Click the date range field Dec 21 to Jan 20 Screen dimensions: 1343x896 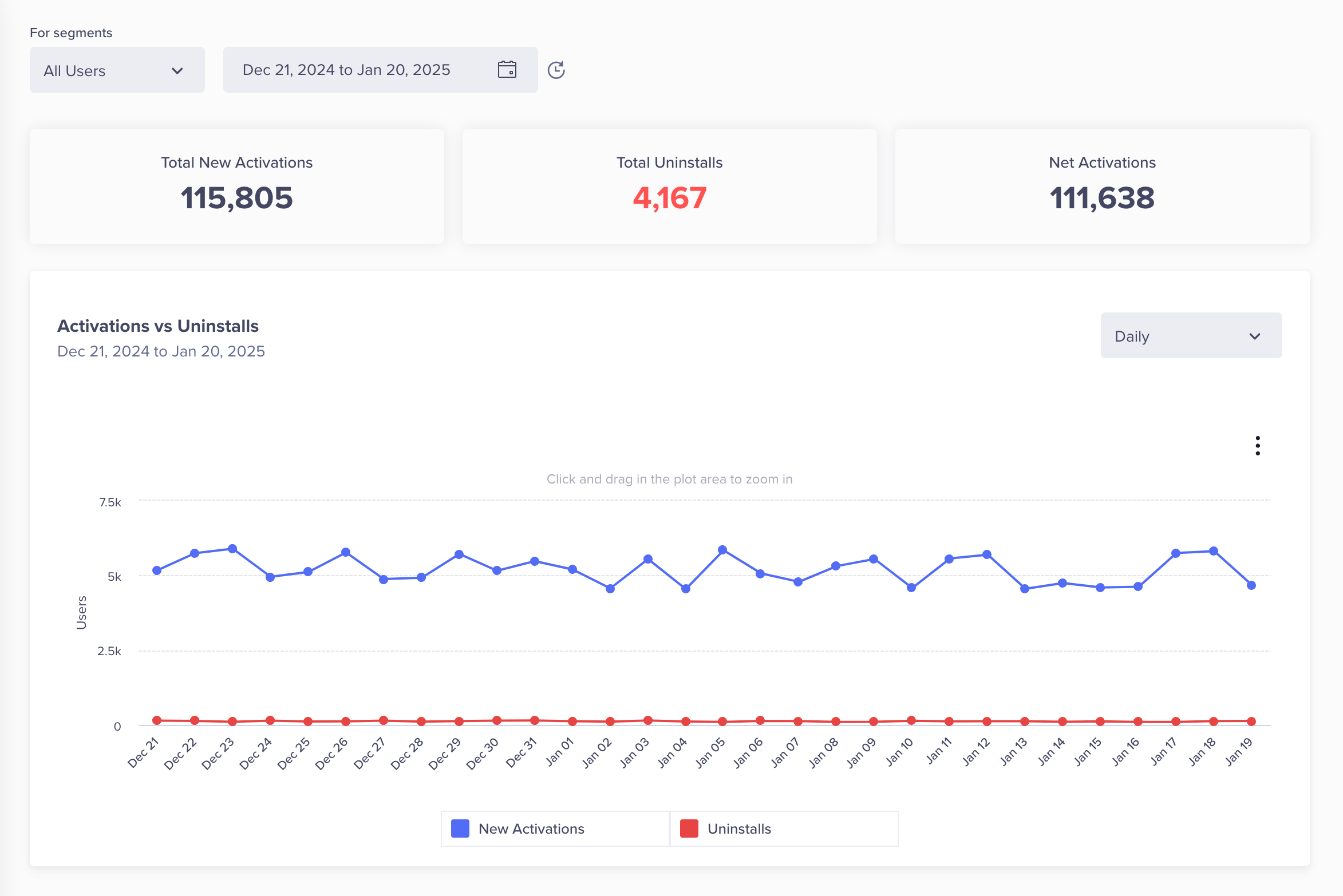pos(380,70)
